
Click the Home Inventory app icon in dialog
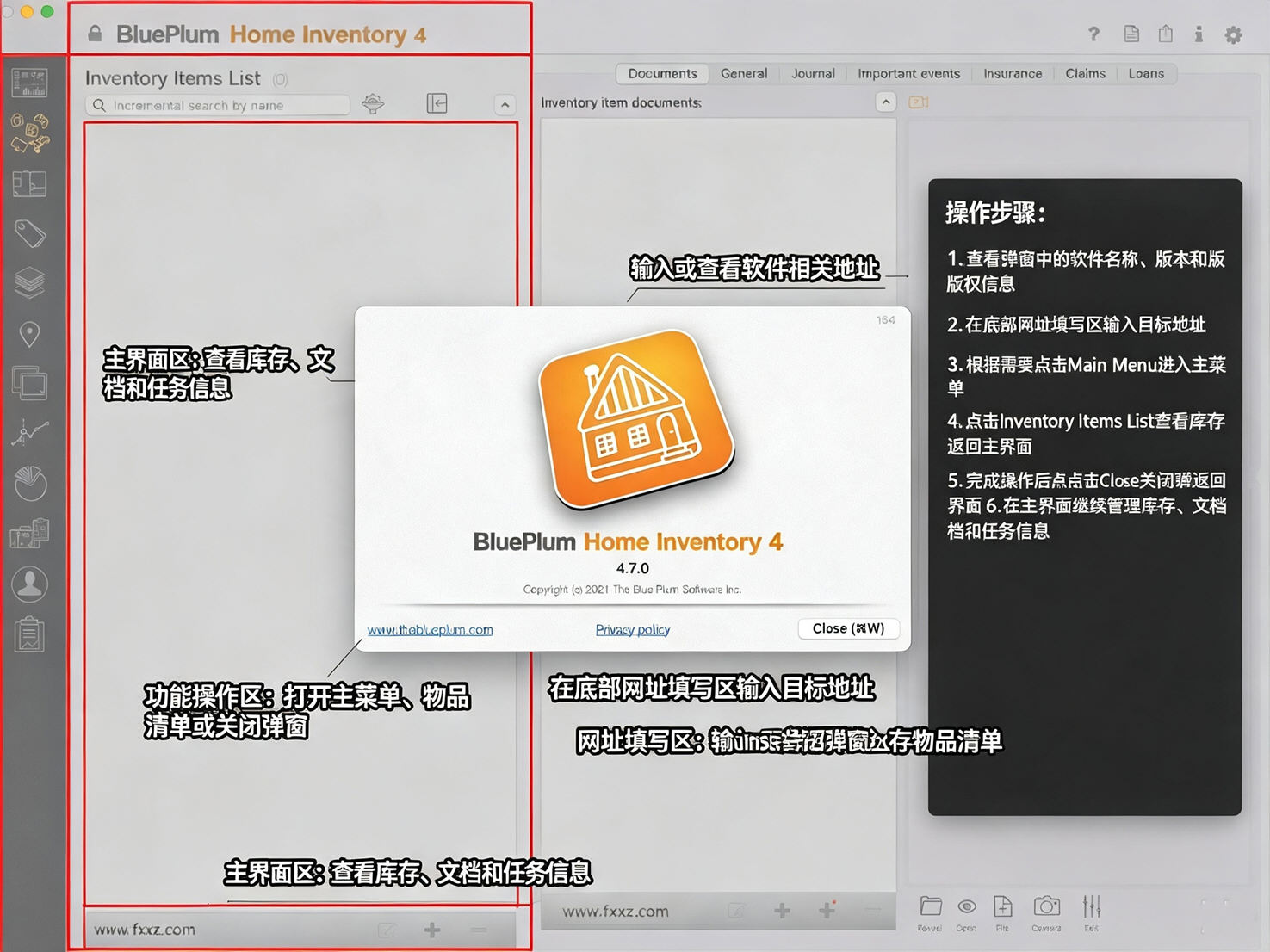(636, 419)
